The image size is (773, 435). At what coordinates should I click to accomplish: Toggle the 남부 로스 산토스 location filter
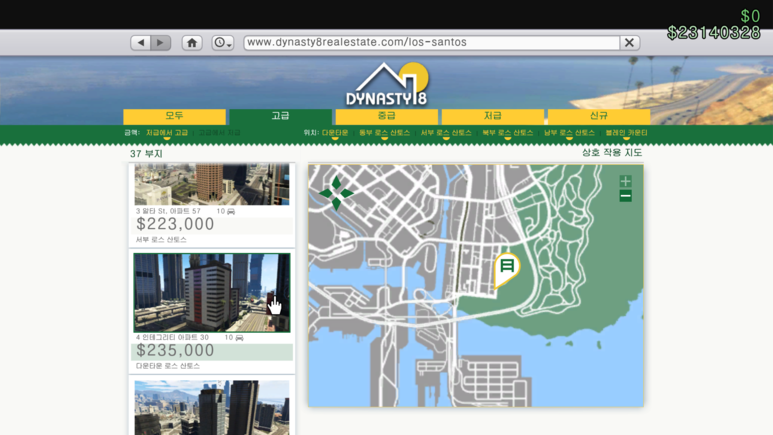pyautogui.click(x=569, y=133)
